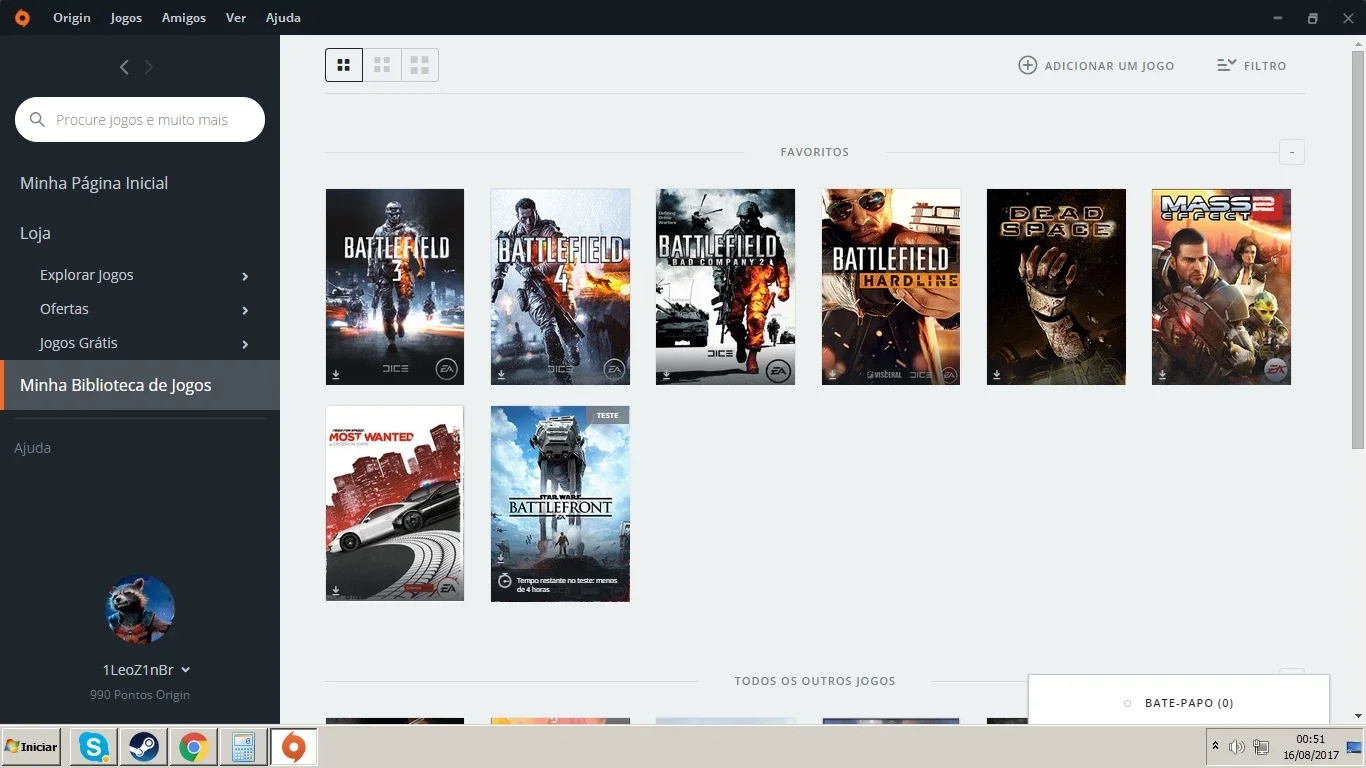This screenshot has height=768, width=1366.
Task: Select the Star Wars Battlefront tile
Action: (x=560, y=503)
